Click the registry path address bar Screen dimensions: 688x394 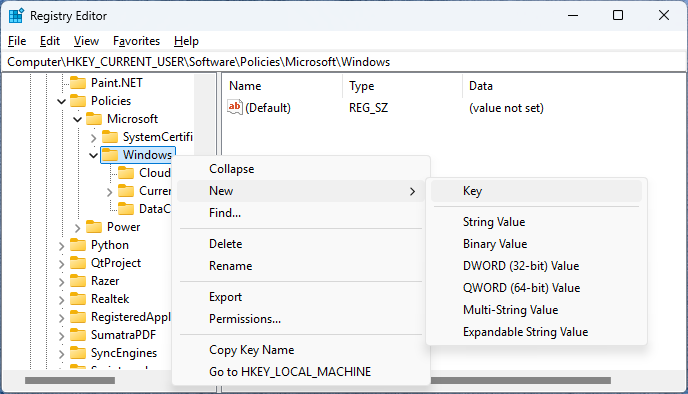click(x=344, y=62)
